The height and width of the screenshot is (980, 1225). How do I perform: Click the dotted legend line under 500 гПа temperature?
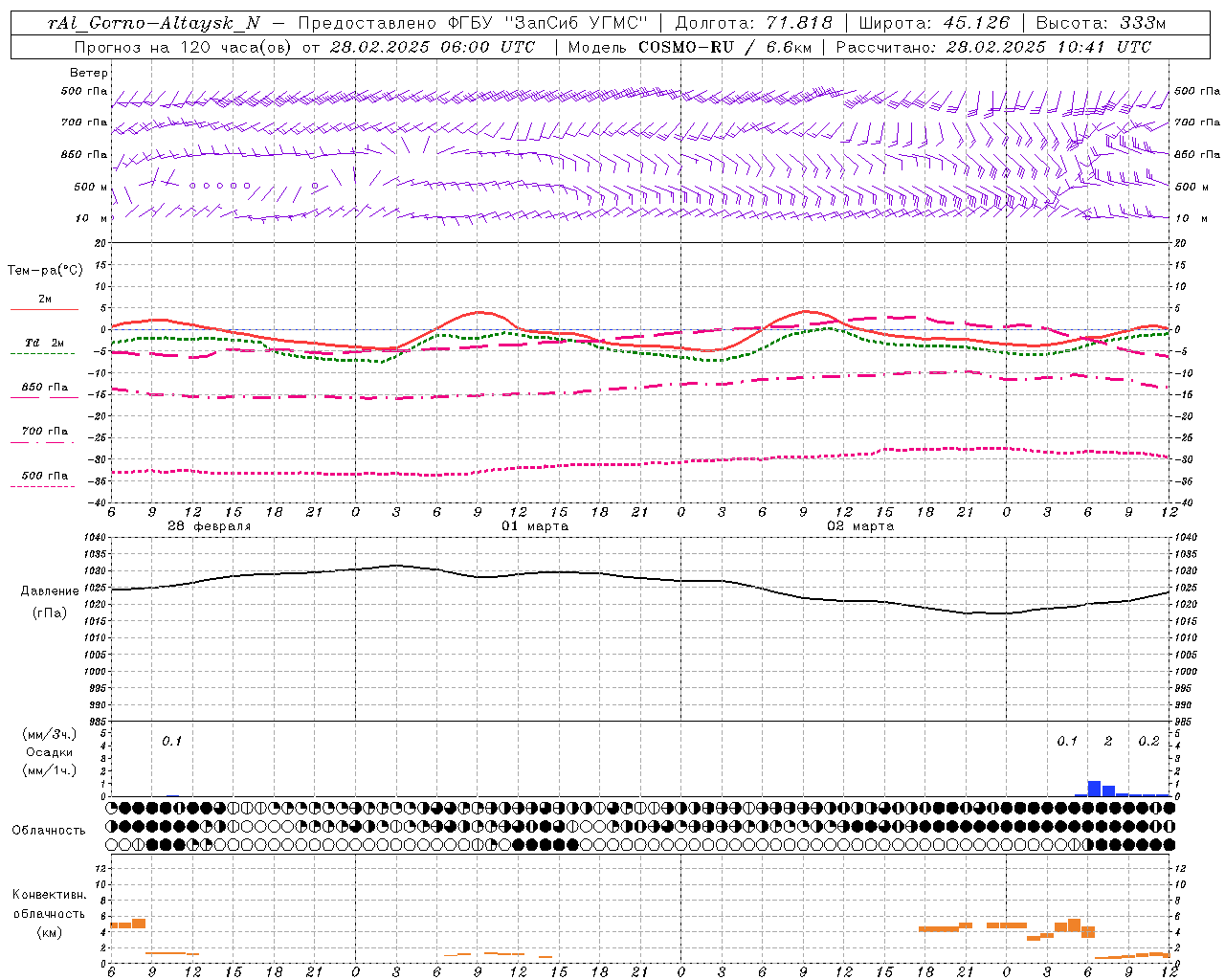(x=43, y=486)
